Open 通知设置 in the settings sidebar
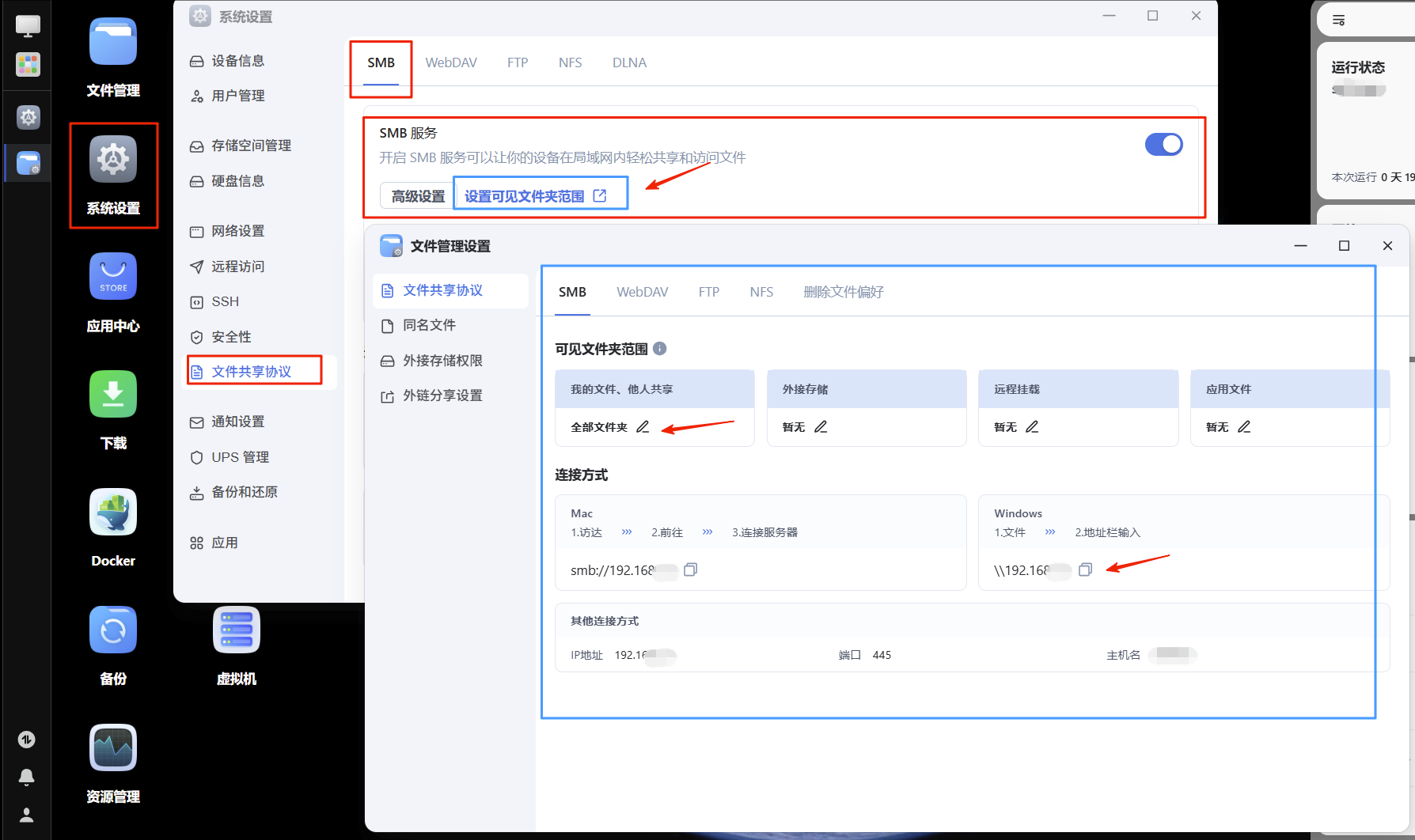Viewport: 1415px width, 840px height. tap(259, 422)
